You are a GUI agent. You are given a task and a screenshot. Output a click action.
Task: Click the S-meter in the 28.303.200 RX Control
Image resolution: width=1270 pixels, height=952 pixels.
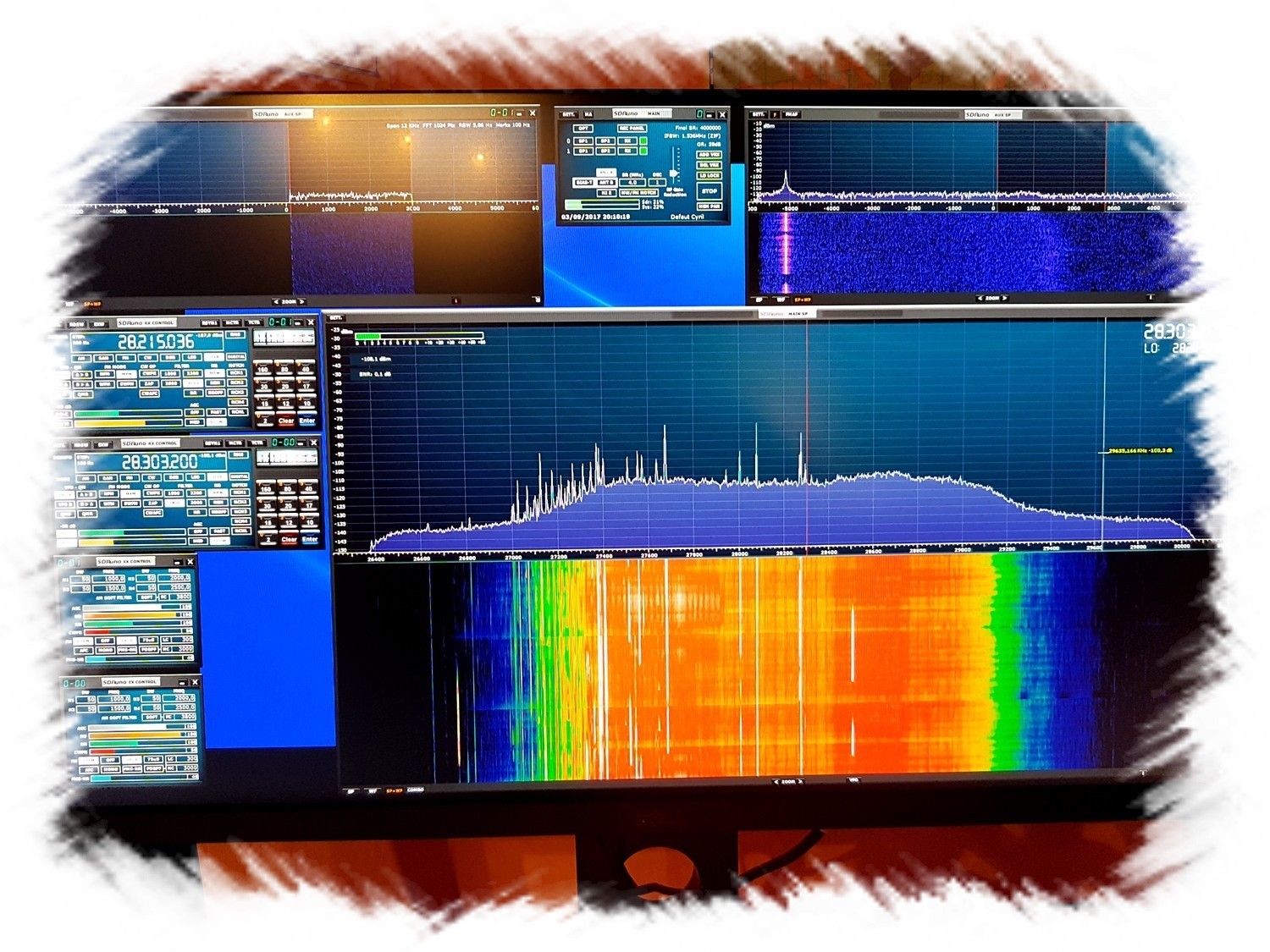coord(287,458)
